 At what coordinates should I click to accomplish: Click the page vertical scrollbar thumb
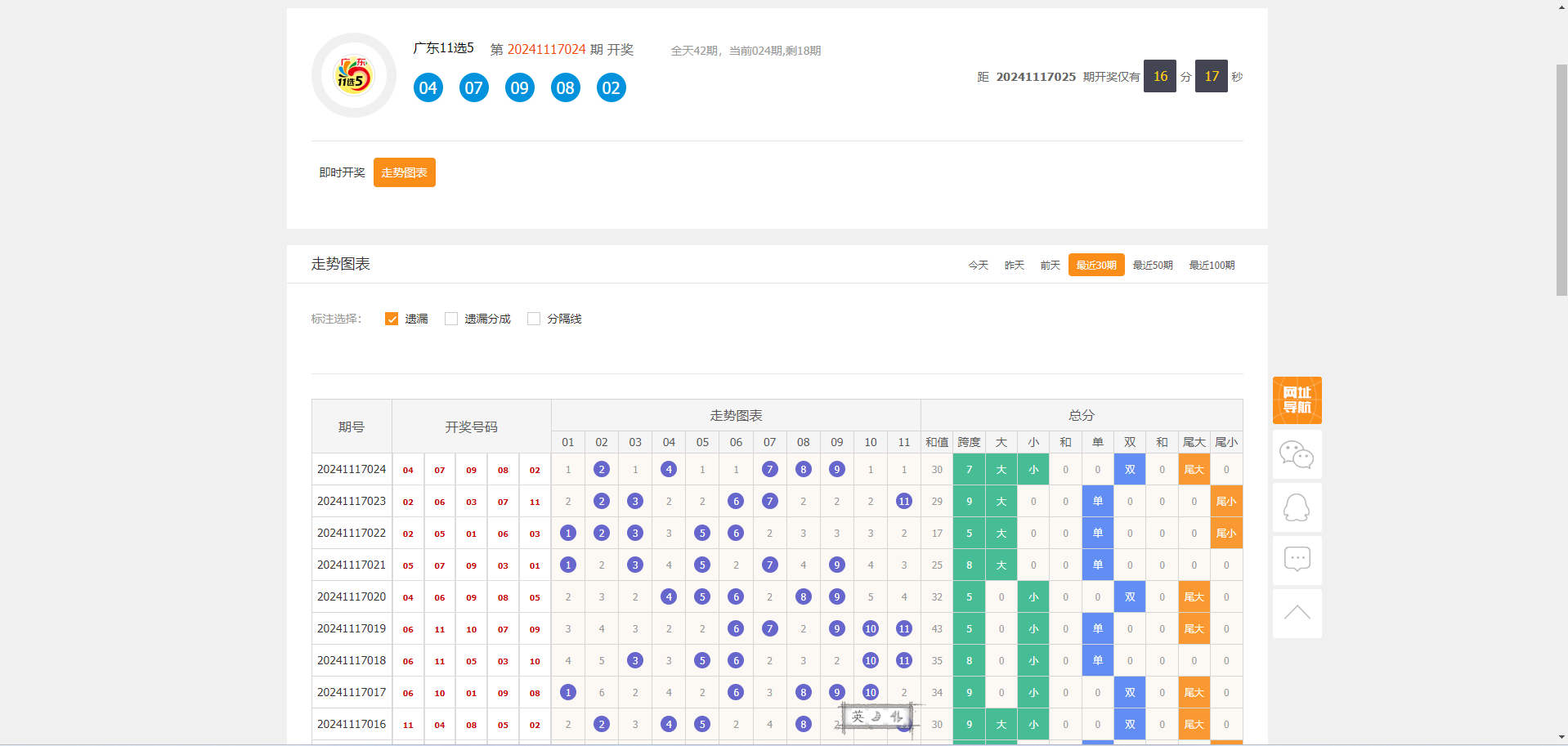pos(1561,180)
